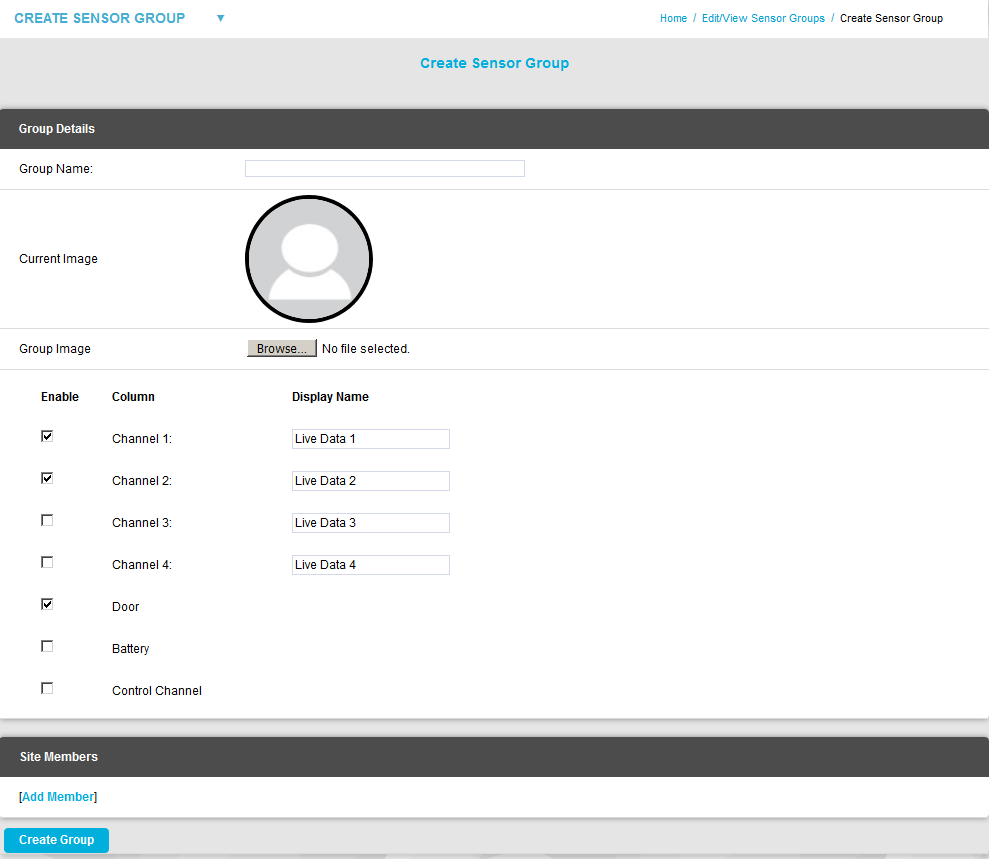Open the CREATE SENSOR GROUP dropdown arrow

(220, 18)
